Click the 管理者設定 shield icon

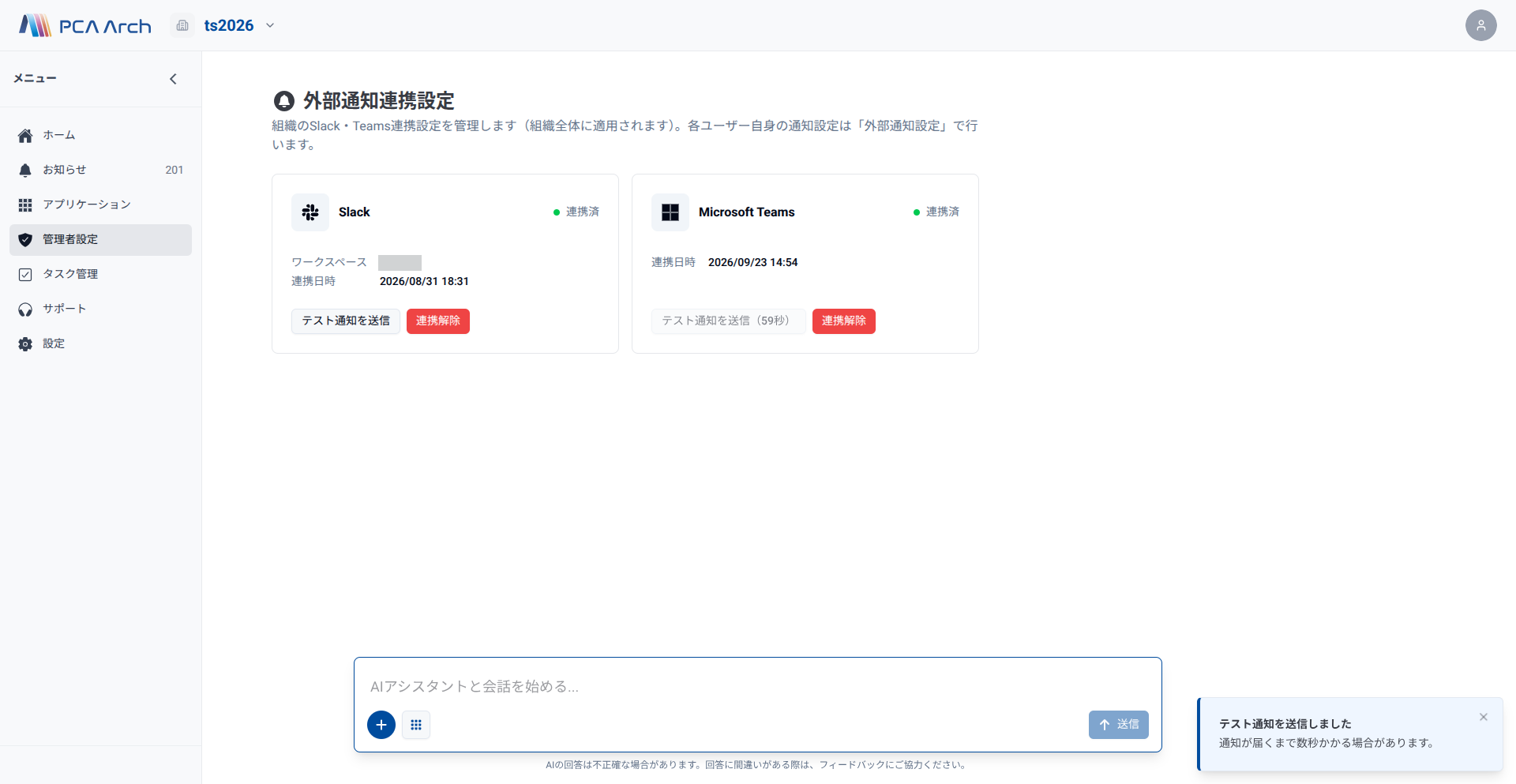click(25, 240)
